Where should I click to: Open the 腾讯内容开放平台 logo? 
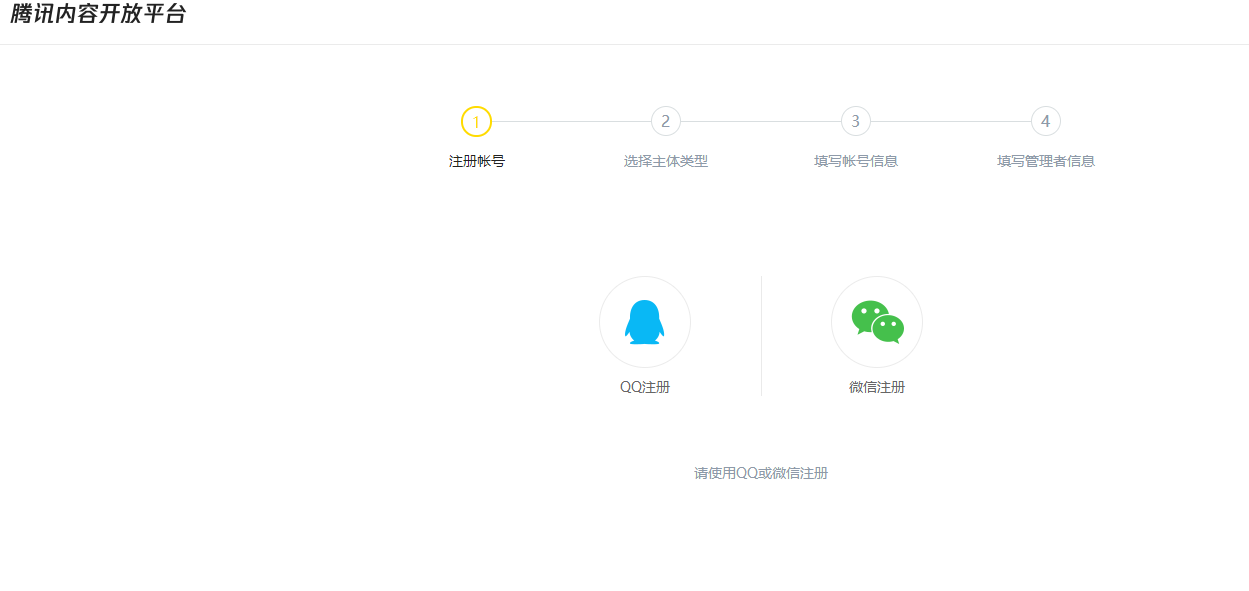click(98, 15)
